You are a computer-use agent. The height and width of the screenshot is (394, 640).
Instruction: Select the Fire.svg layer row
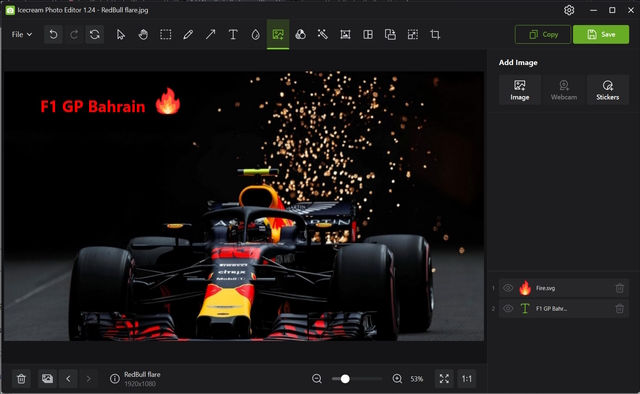point(564,288)
